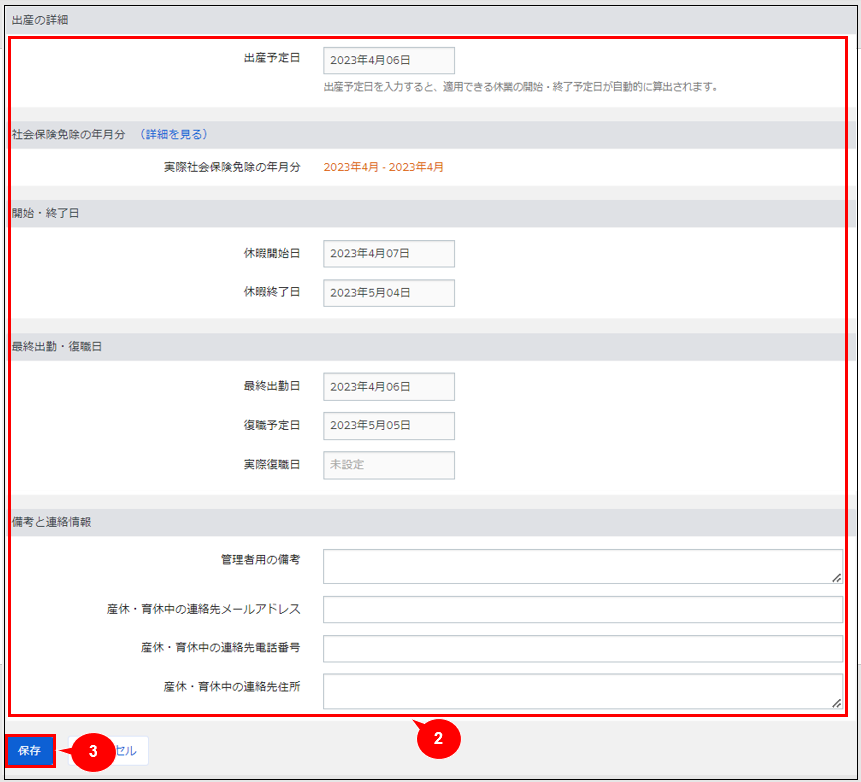Click the red number 2 callout badge

click(438, 739)
